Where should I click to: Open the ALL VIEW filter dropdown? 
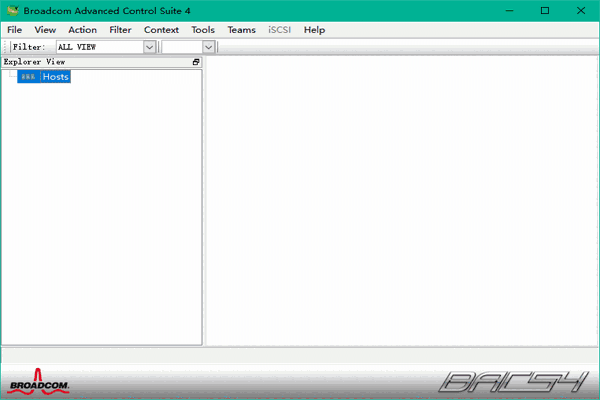tap(150, 47)
